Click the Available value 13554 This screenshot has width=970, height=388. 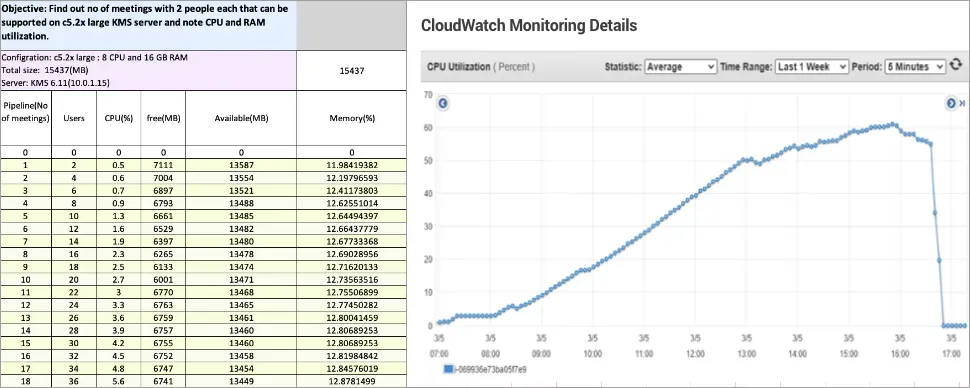[x=241, y=177]
